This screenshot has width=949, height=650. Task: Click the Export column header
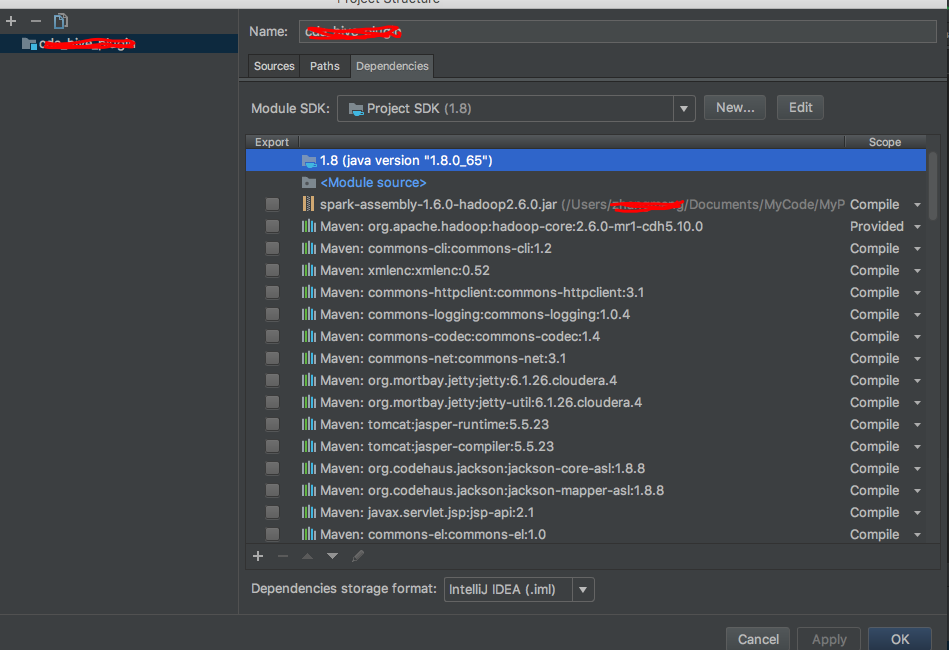[x=272, y=142]
